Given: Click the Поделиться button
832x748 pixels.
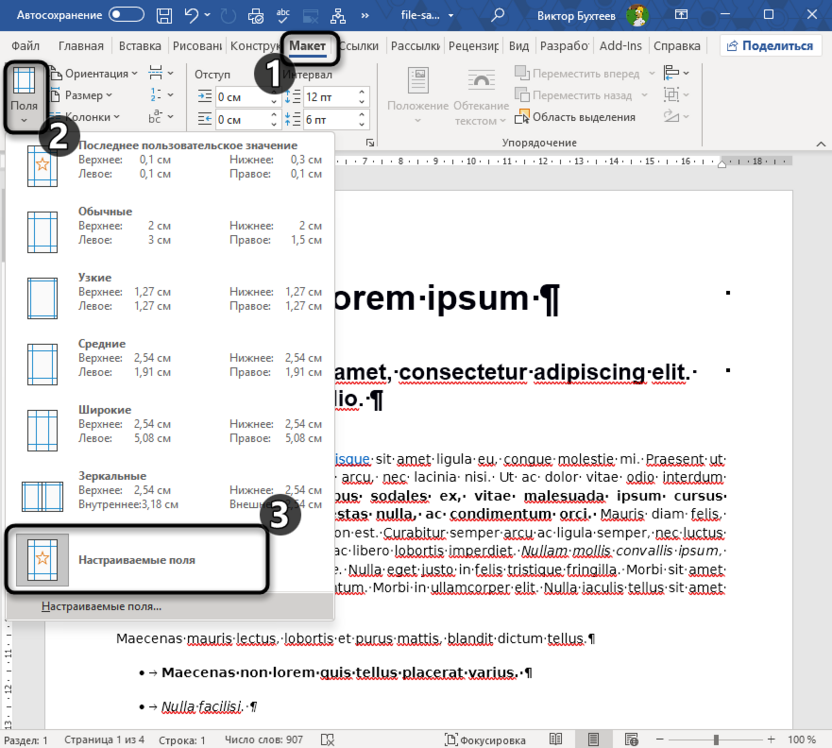Looking at the screenshot, I should coord(770,46).
